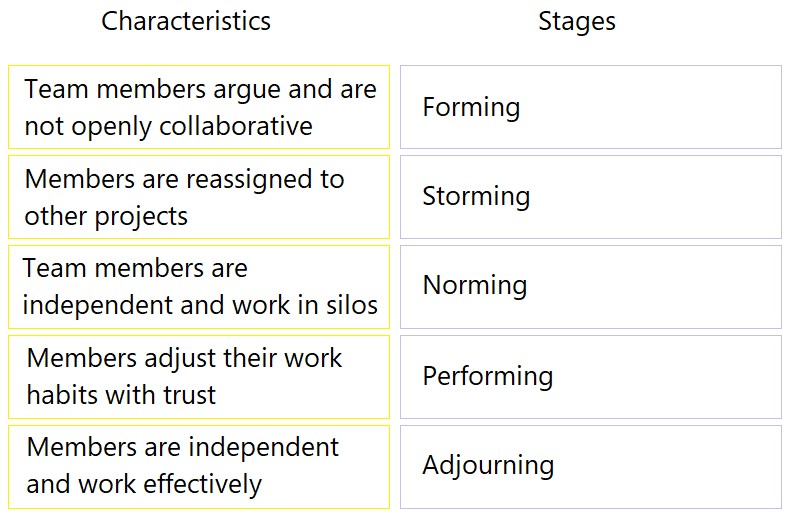
Task: Click the phrase 'other projects' in second card
Action: coord(106,217)
